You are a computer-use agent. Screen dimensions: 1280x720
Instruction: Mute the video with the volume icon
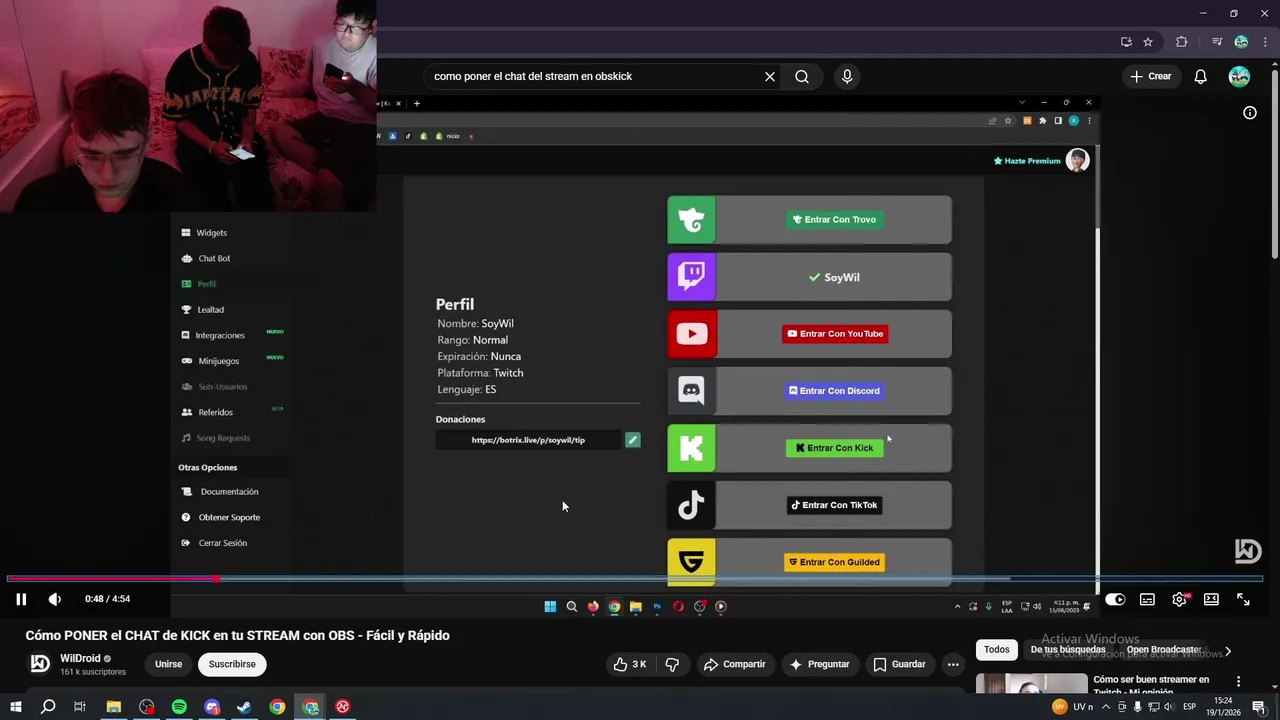pos(55,599)
